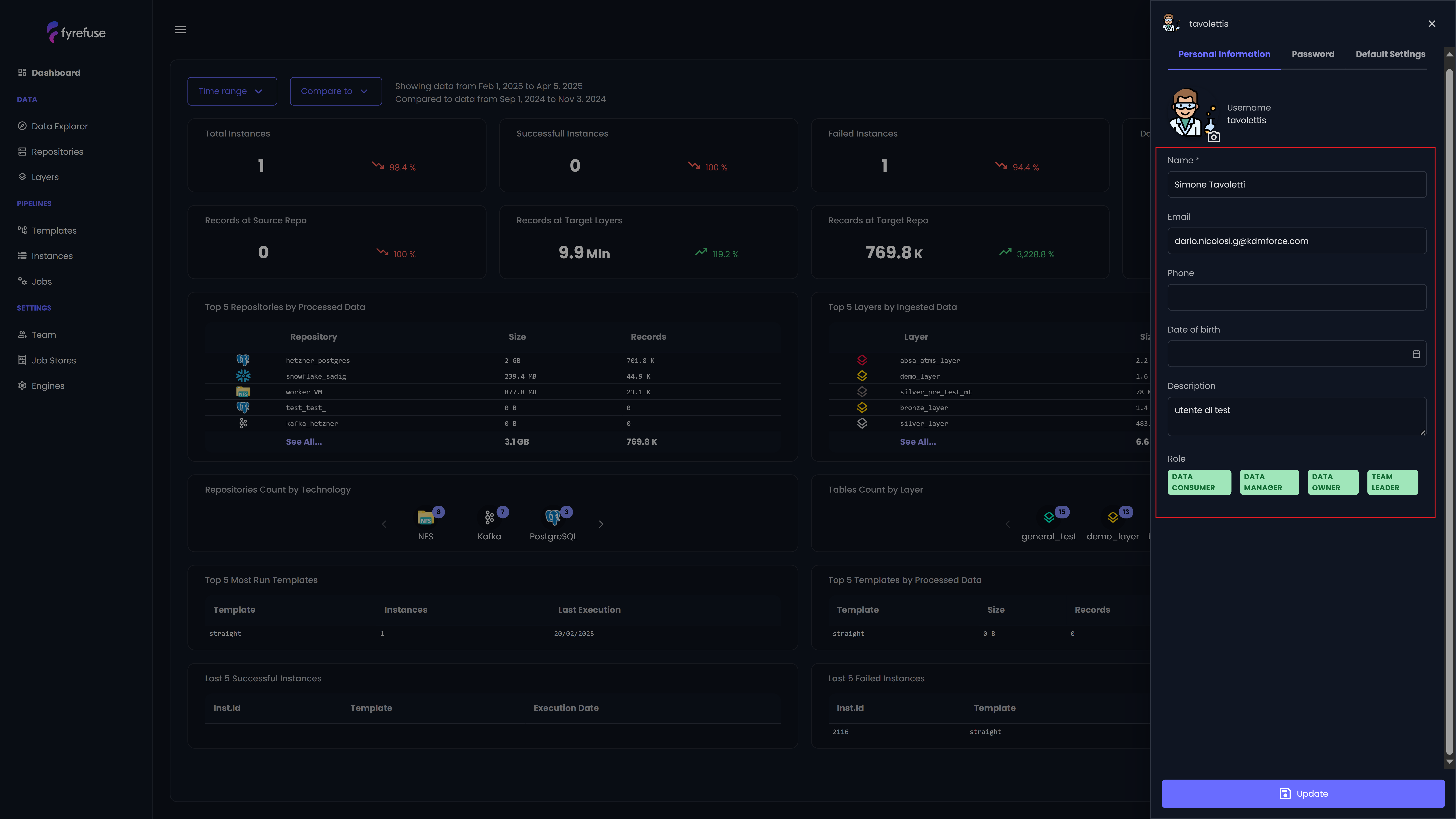Click the silver_pre_test_mt layer row
1456x819 pixels.
click(x=989, y=392)
